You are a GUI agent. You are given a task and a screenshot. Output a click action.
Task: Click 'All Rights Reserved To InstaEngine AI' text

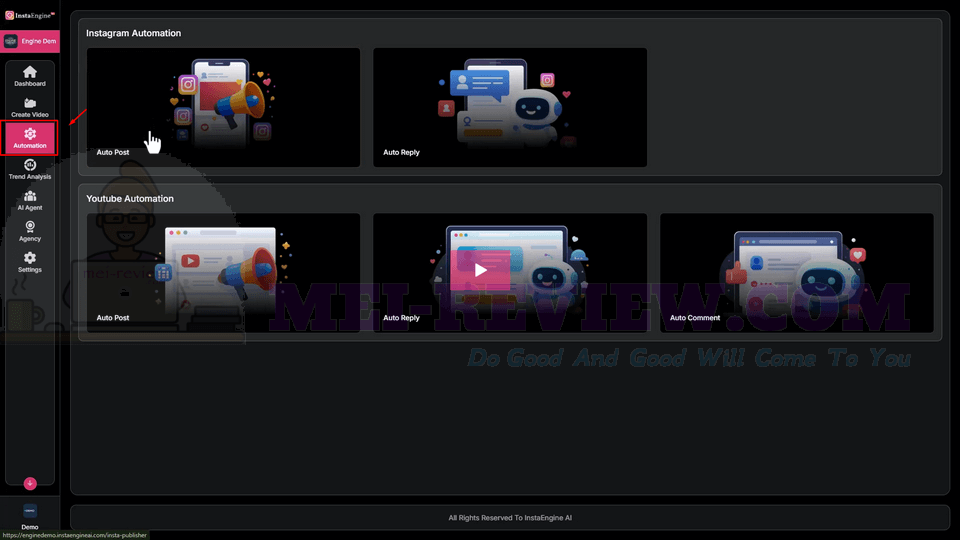[x=510, y=518]
